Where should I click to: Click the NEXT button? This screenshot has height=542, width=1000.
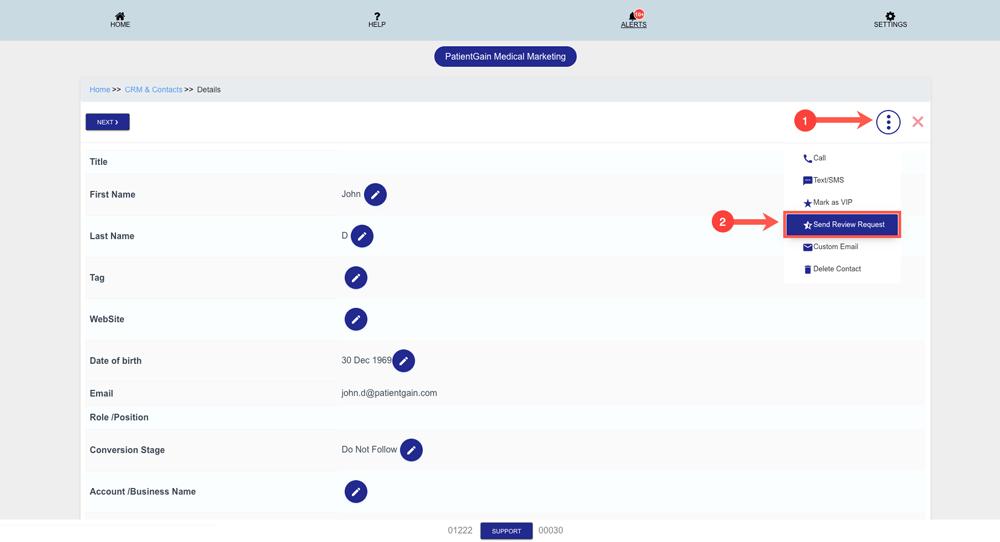(108, 122)
